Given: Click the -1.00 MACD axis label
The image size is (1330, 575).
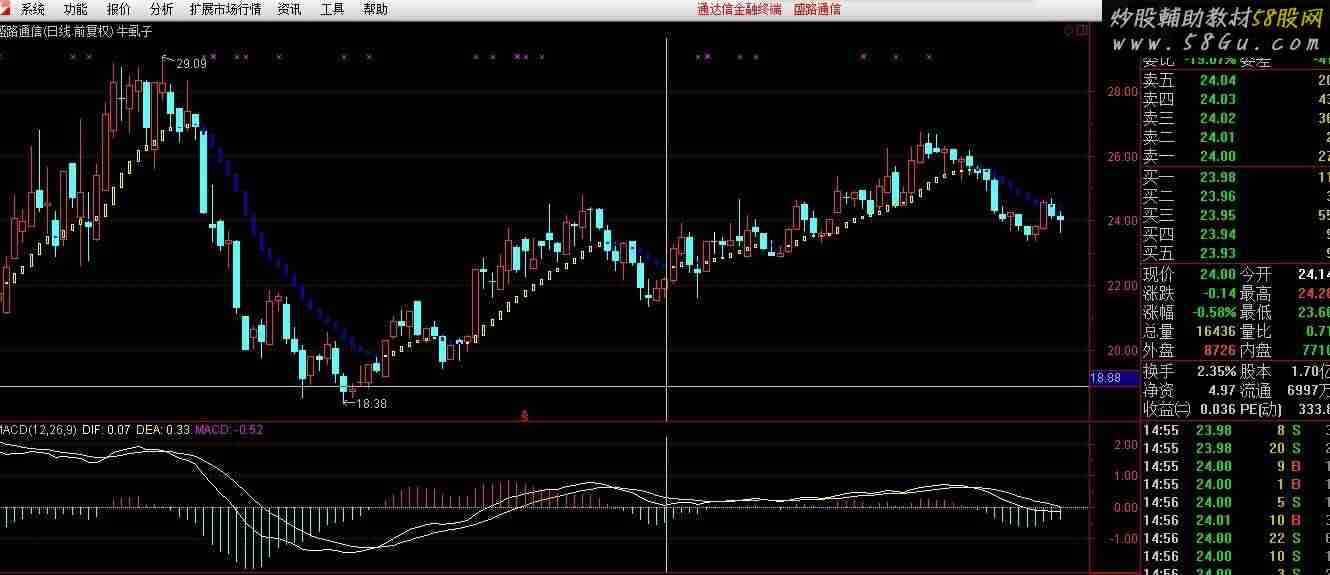Looking at the screenshot, I should tap(1123, 538).
